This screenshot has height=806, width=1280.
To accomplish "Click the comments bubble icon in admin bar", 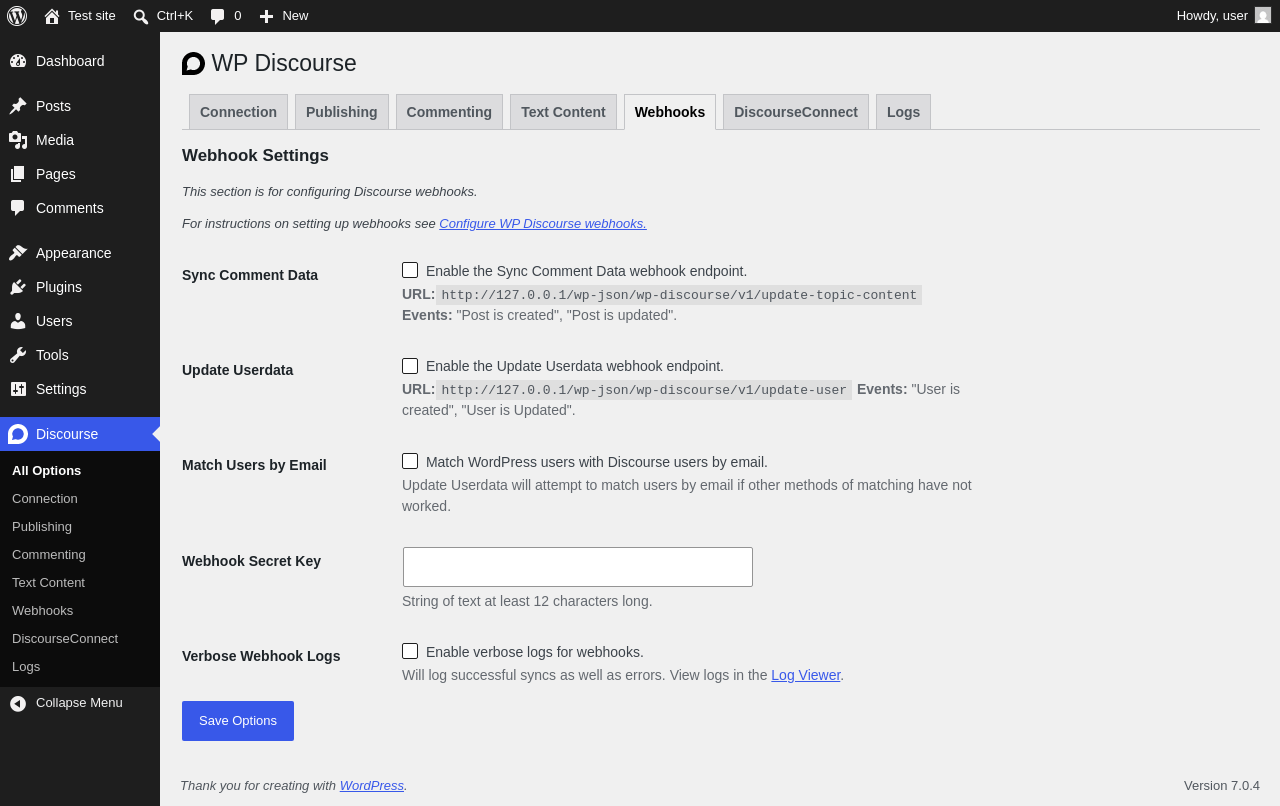I will [218, 16].
